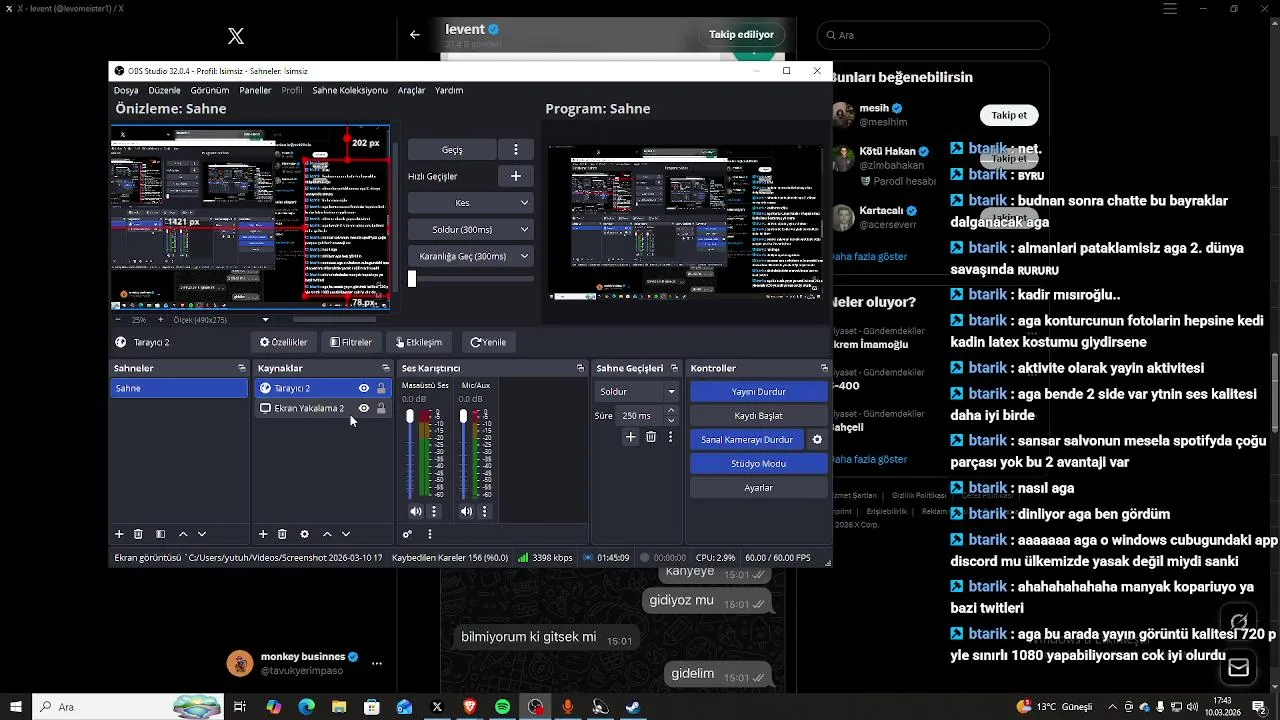
Task: Select the Sahne scene in list
Action: coord(179,388)
